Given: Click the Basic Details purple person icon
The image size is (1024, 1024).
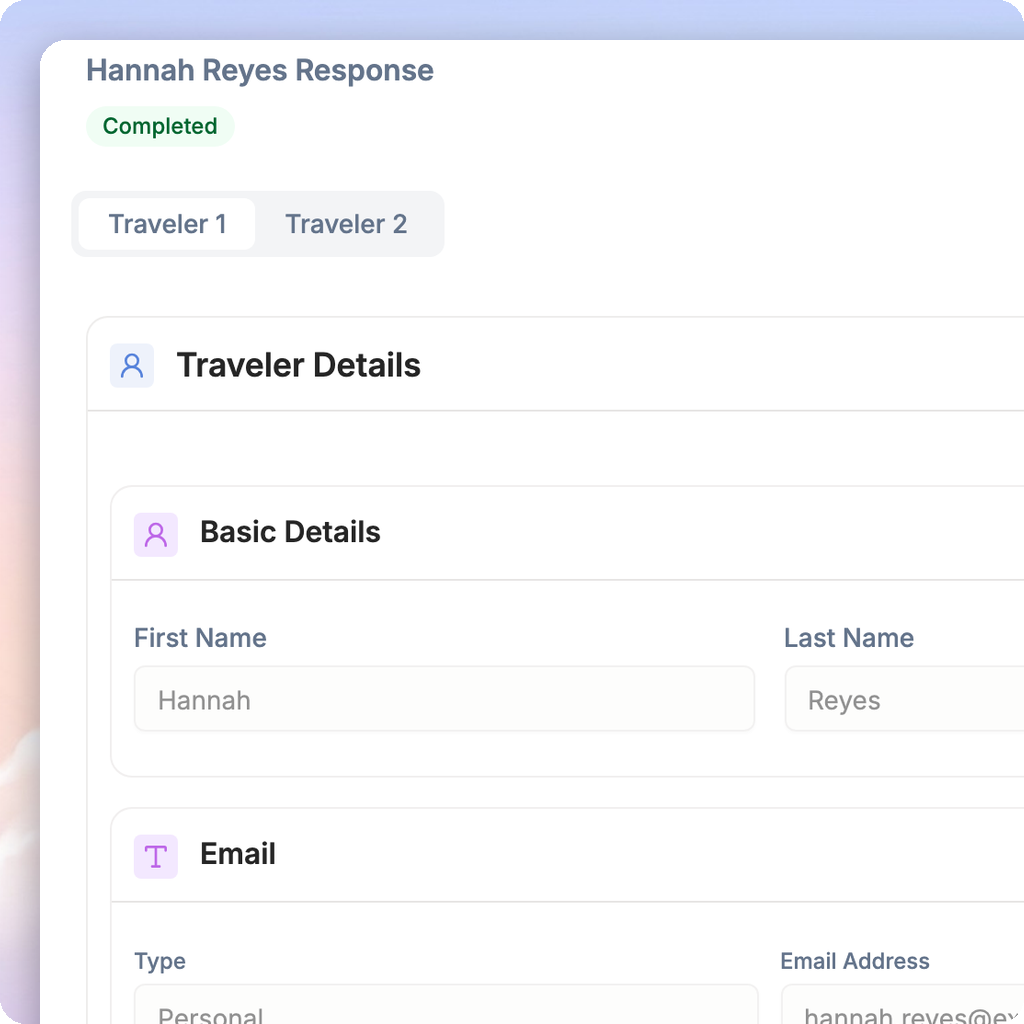Looking at the screenshot, I should click(x=156, y=535).
